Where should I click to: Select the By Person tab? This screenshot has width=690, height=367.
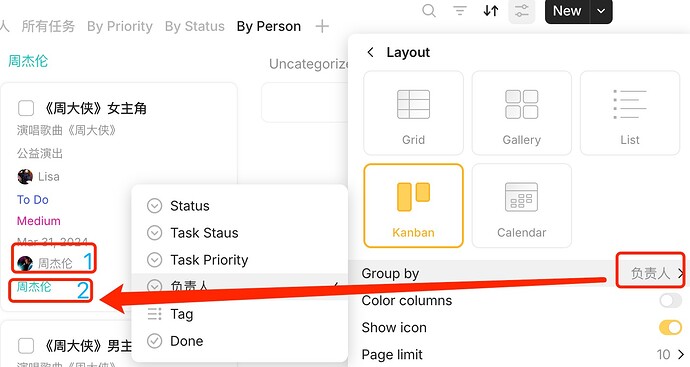268,26
